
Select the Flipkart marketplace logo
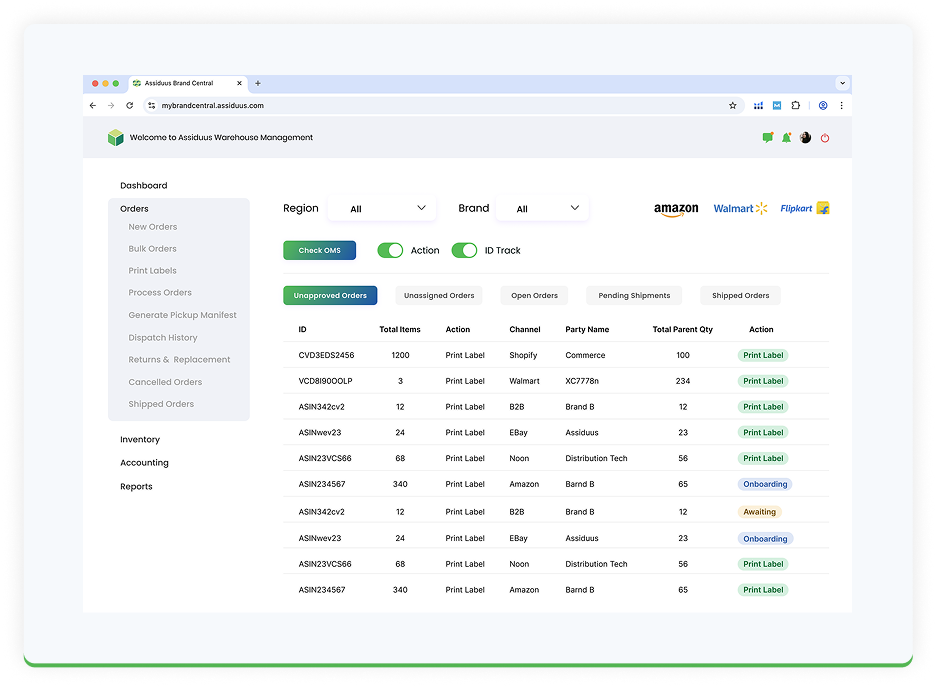click(x=804, y=208)
